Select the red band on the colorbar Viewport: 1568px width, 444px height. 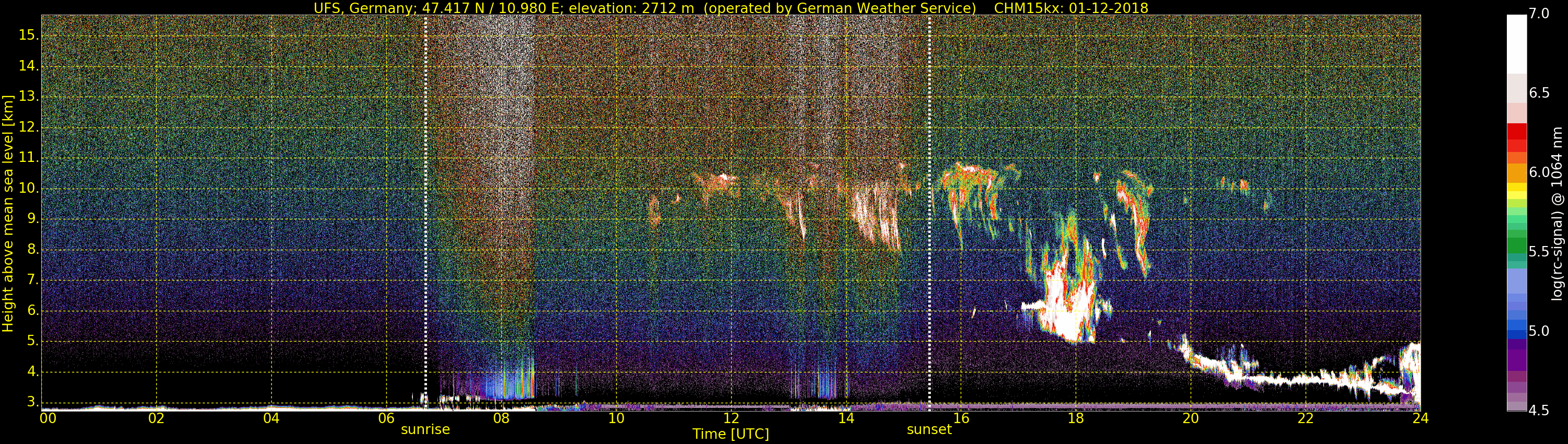point(1516,137)
